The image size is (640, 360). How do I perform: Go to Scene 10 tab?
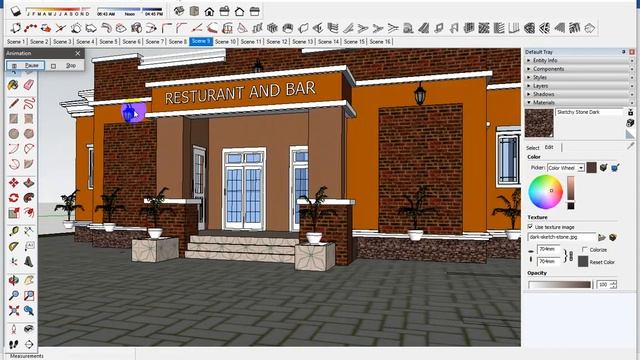(225, 42)
